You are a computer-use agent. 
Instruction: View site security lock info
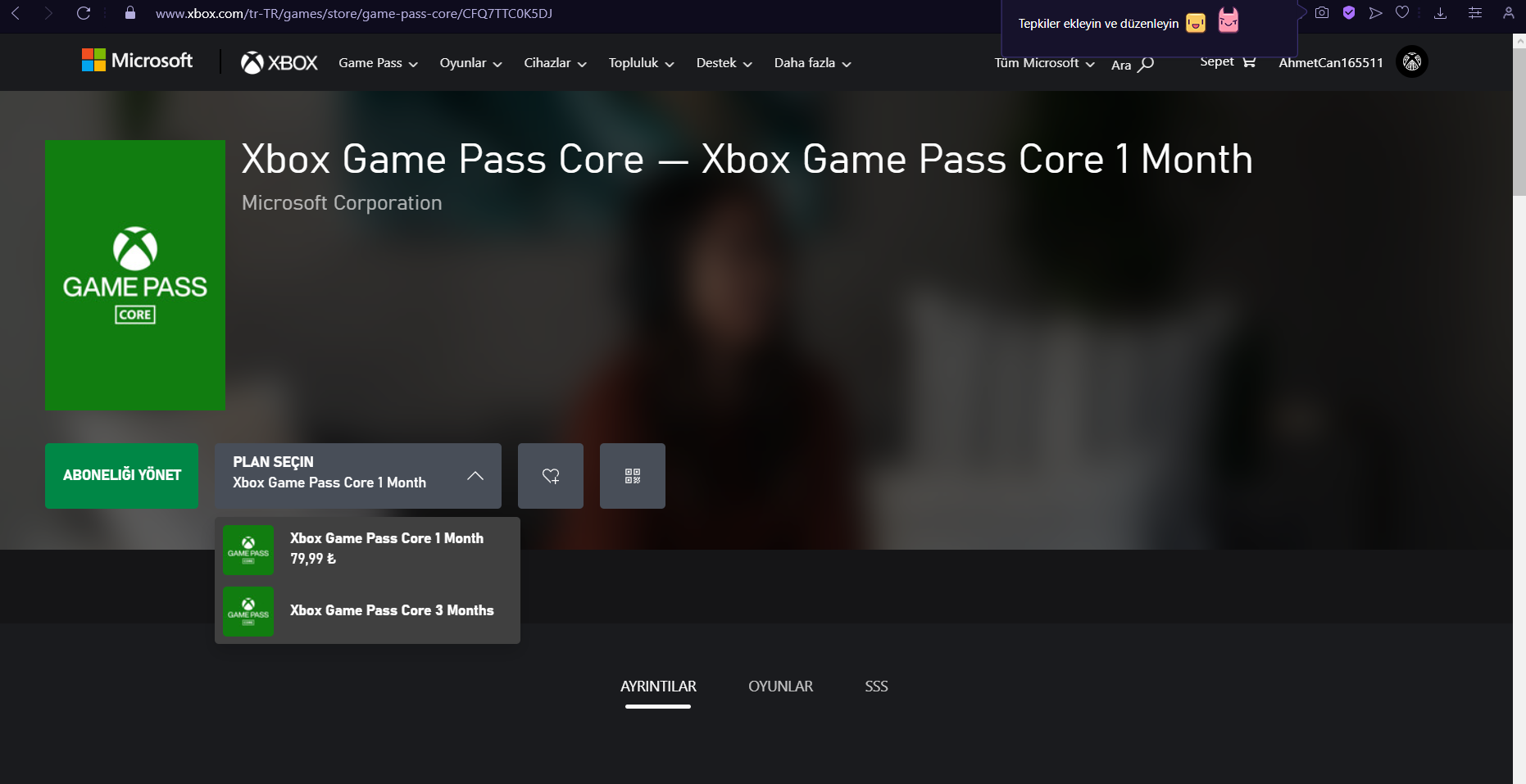(129, 13)
